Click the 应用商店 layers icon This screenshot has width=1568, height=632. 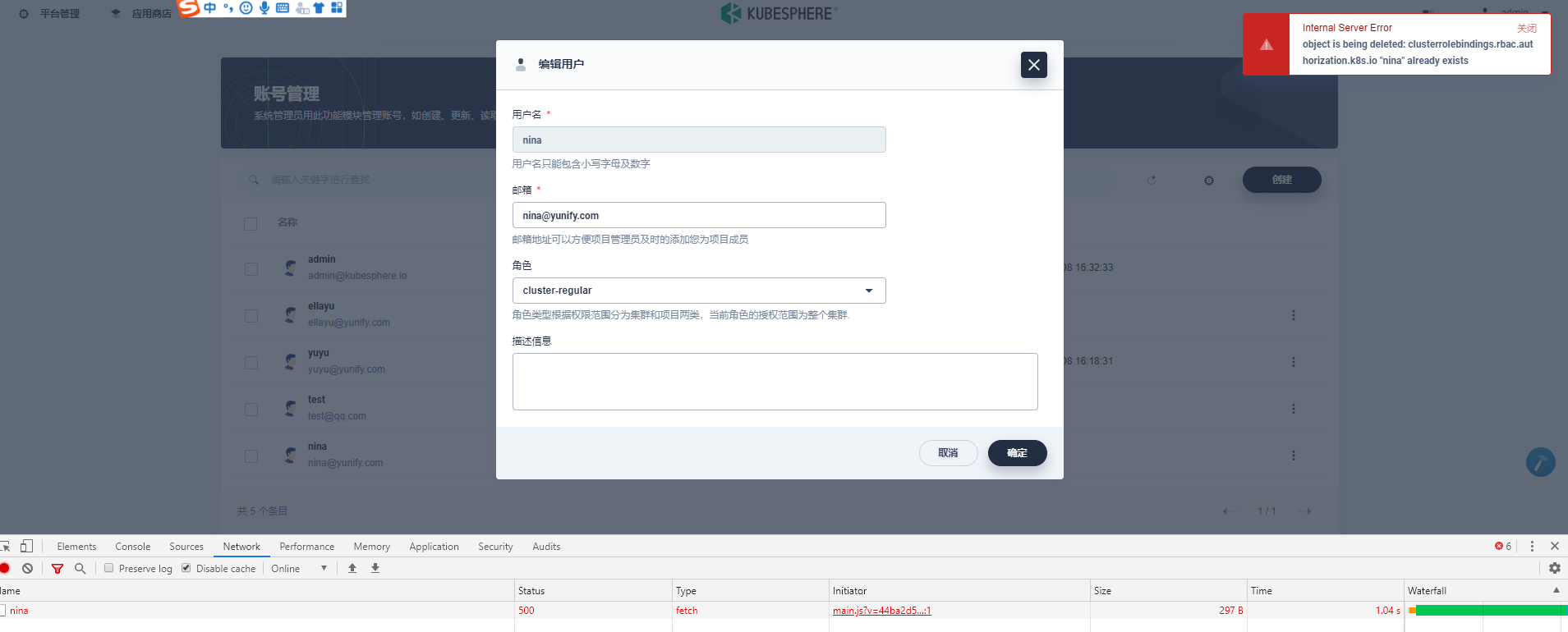pos(116,14)
